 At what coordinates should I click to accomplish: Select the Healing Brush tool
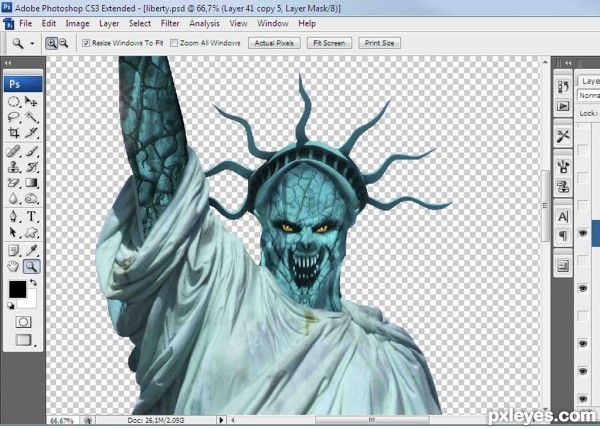click(13, 152)
